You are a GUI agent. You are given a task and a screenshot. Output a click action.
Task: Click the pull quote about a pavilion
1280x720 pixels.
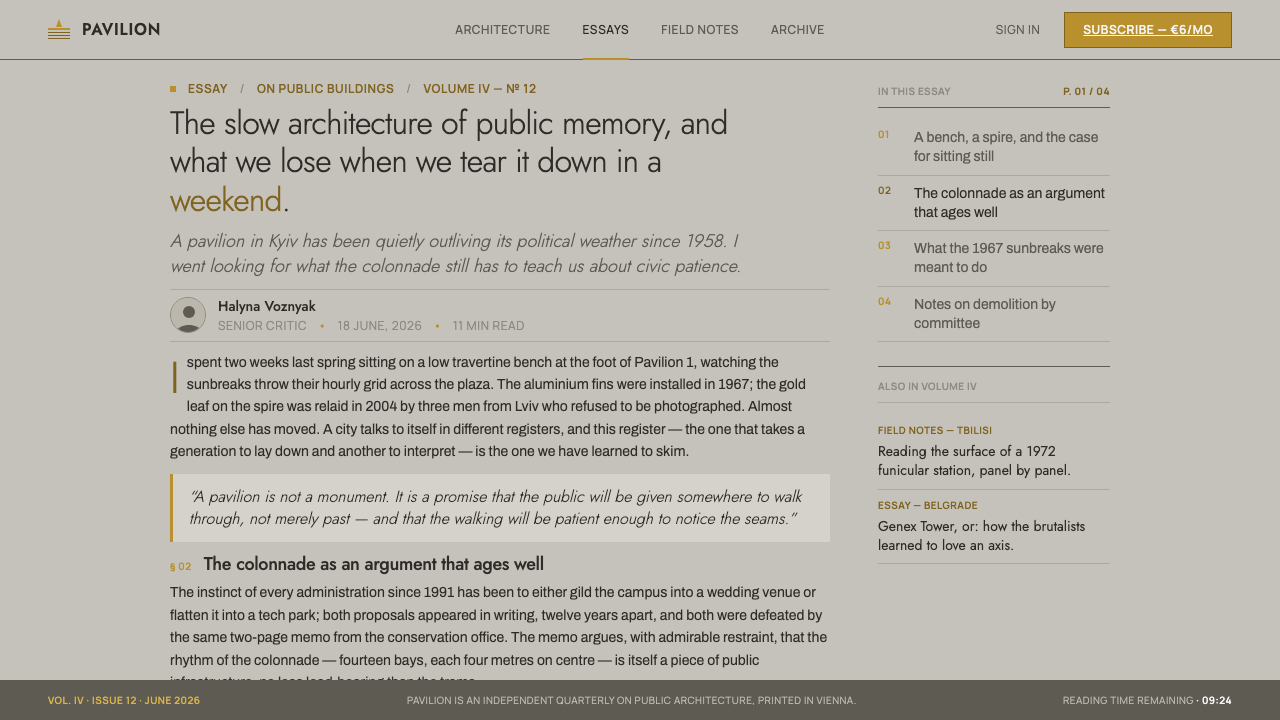(500, 508)
